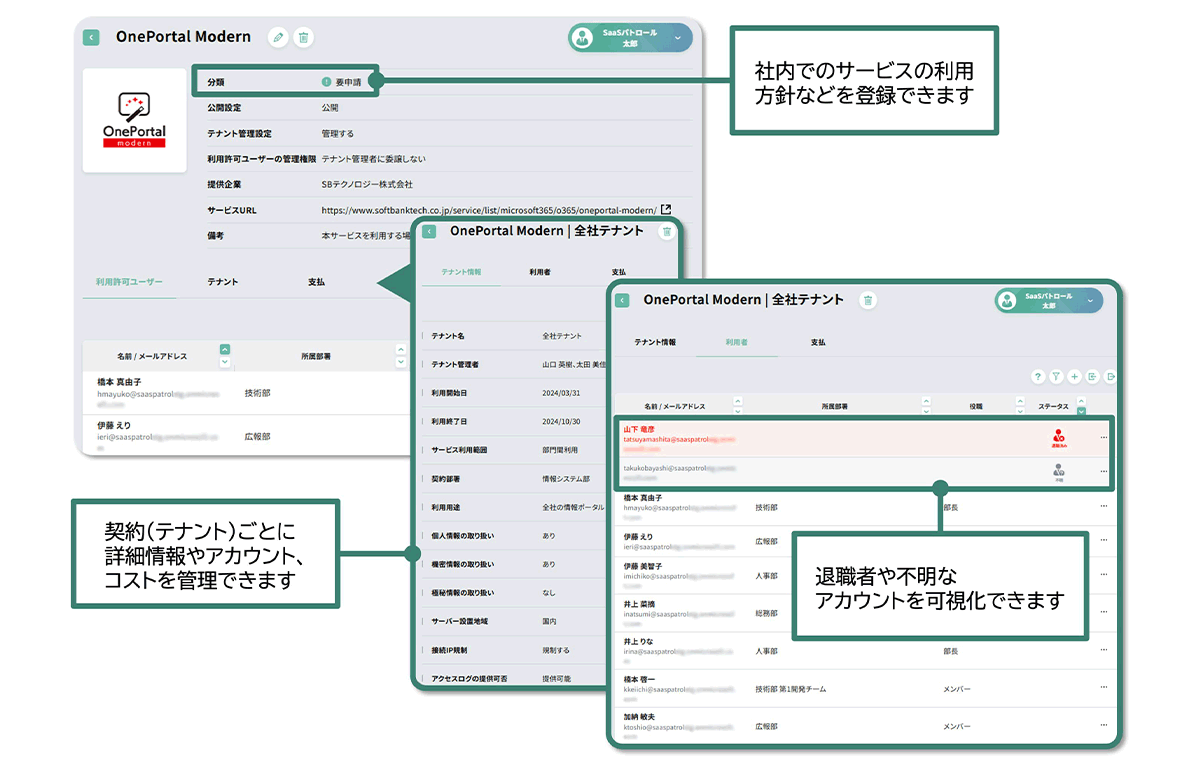Click the tatsuyamashita@saaspatrol email address
This screenshot has width=1200, height=782.
click(x=679, y=442)
